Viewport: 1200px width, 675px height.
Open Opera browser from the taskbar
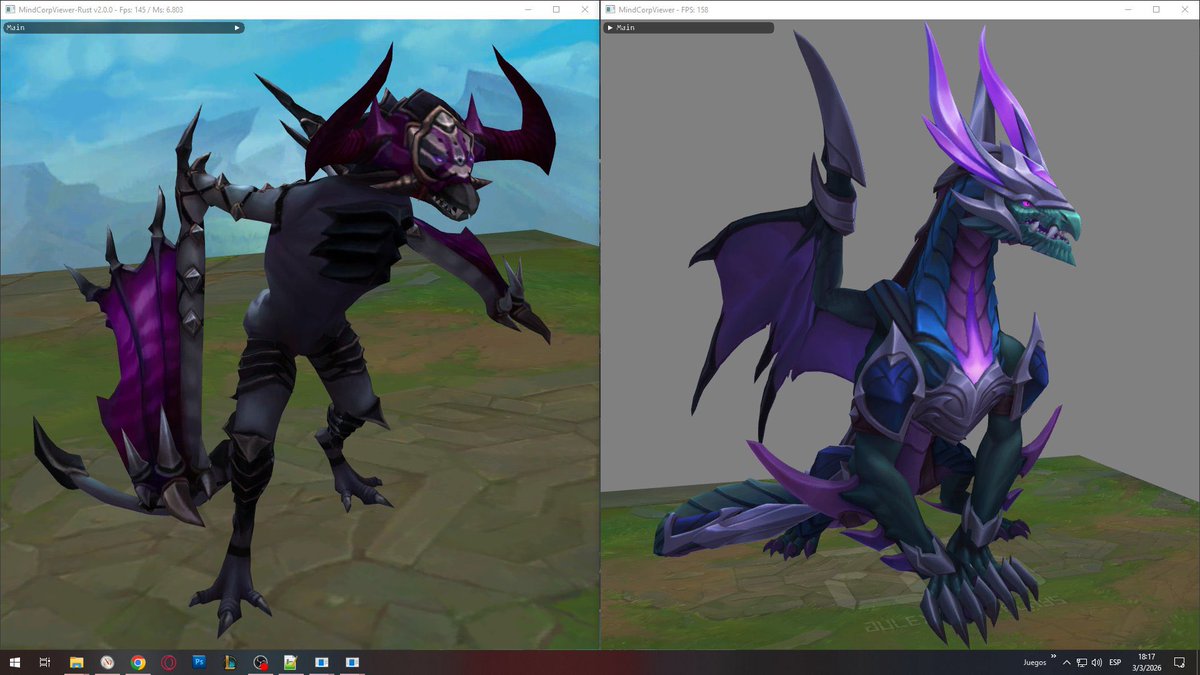pos(169,662)
